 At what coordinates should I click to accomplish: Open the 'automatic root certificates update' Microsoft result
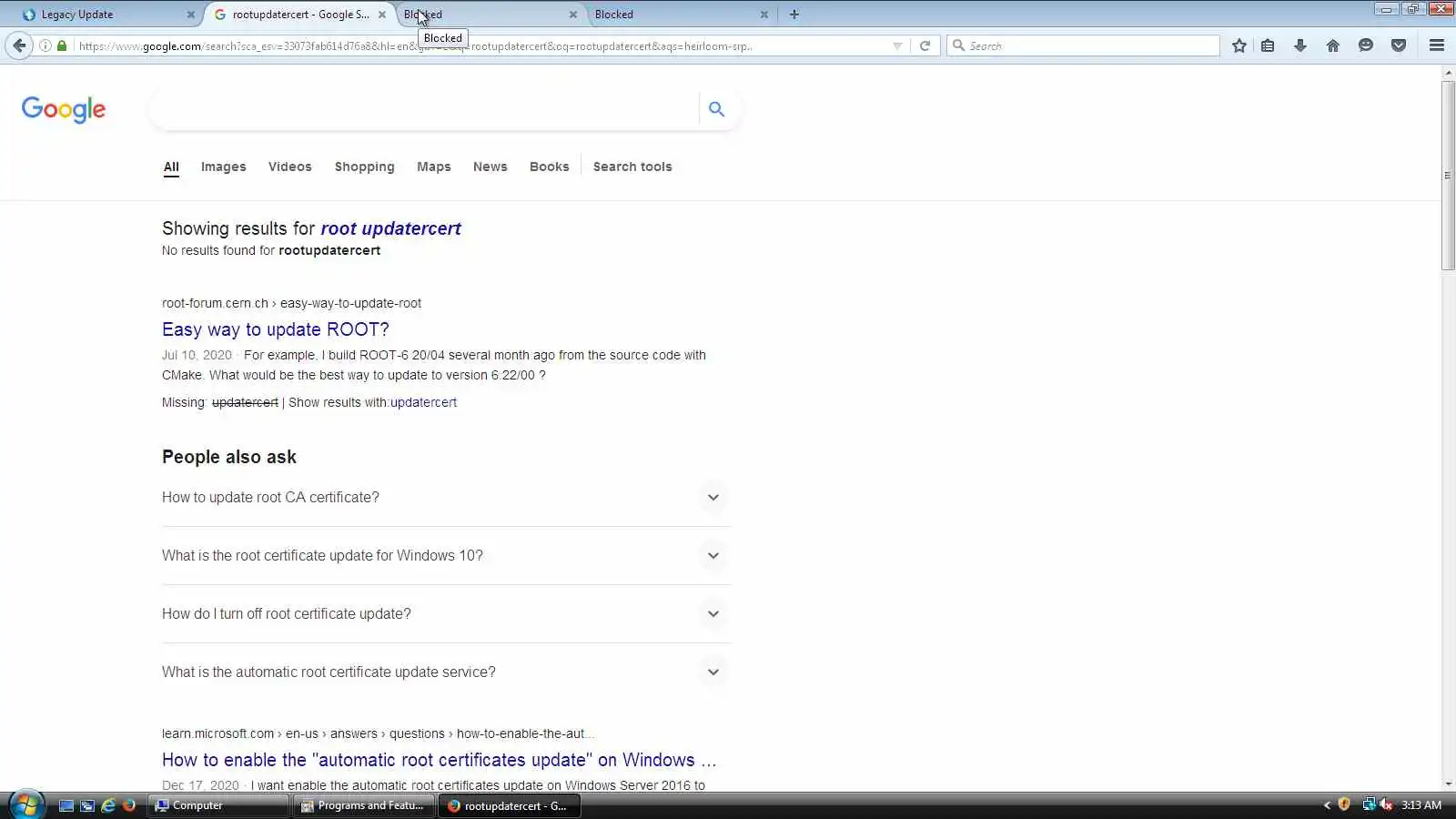440,760
